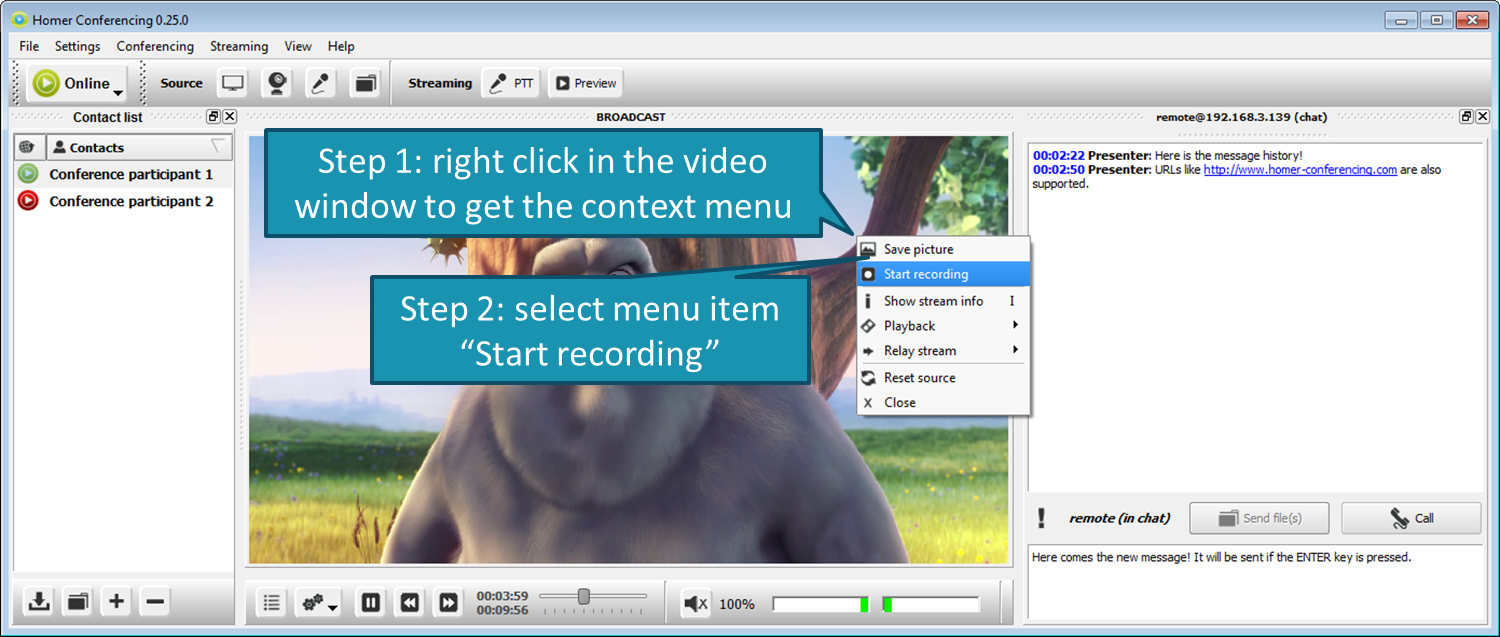Toggle the speaker mute button
The width and height of the screenshot is (1500, 637).
click(695, 604)
